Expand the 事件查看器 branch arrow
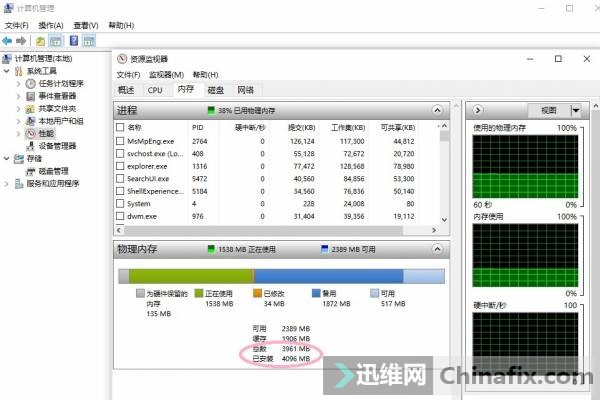The height and width of the screenshot is (400, 600). click(x=18, y=96)
